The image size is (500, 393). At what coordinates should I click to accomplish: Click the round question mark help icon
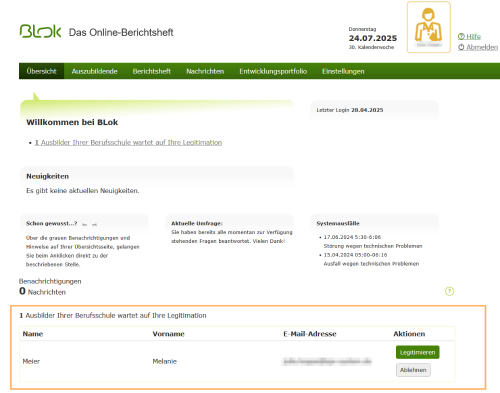coord(449,291)
